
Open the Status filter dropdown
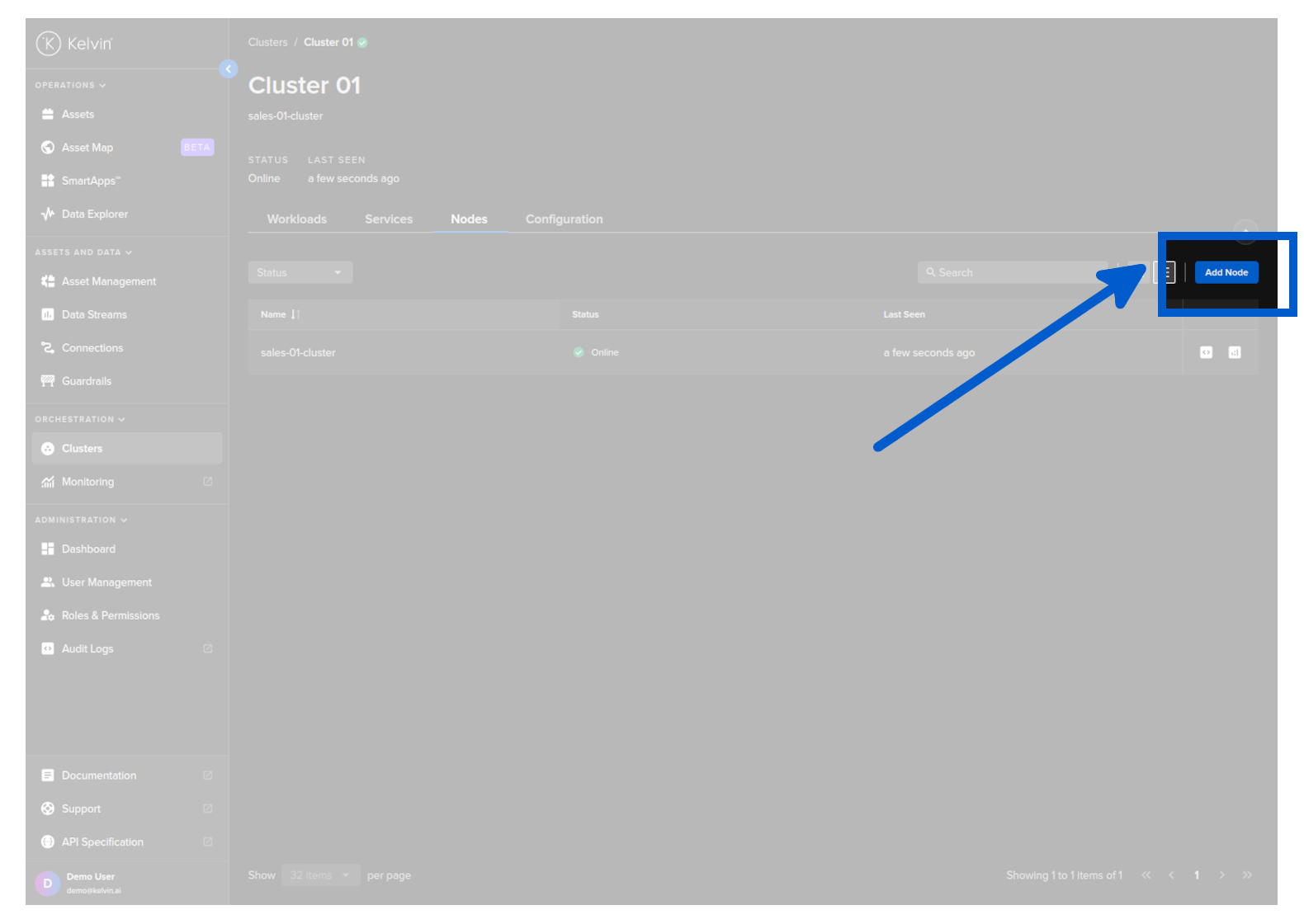pyautogui.click(x=300, y=272)
